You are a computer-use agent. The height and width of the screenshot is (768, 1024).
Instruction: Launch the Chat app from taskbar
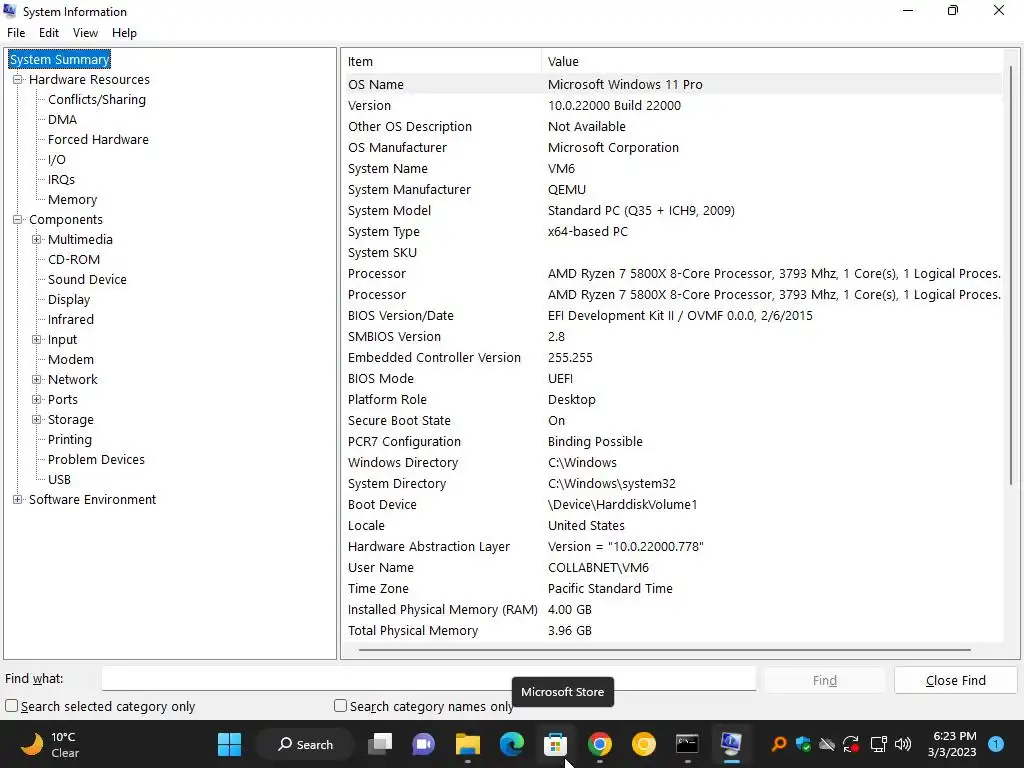coord(423,744)
